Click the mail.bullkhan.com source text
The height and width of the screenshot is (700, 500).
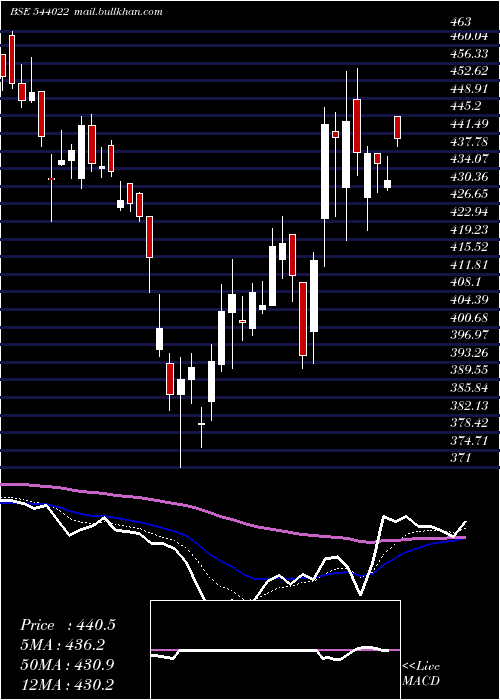[117, 12]
